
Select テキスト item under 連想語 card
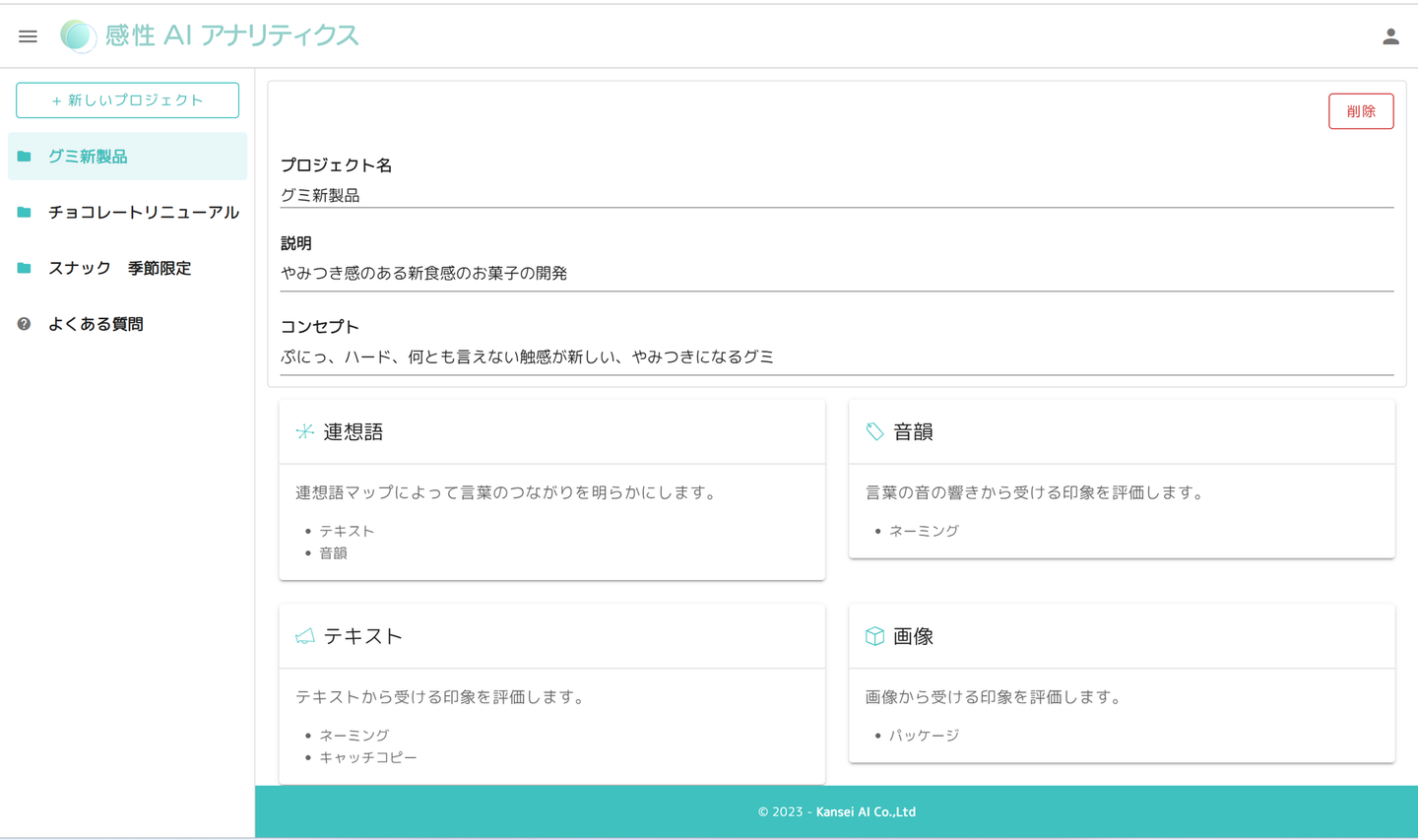(x=347, y=531)
